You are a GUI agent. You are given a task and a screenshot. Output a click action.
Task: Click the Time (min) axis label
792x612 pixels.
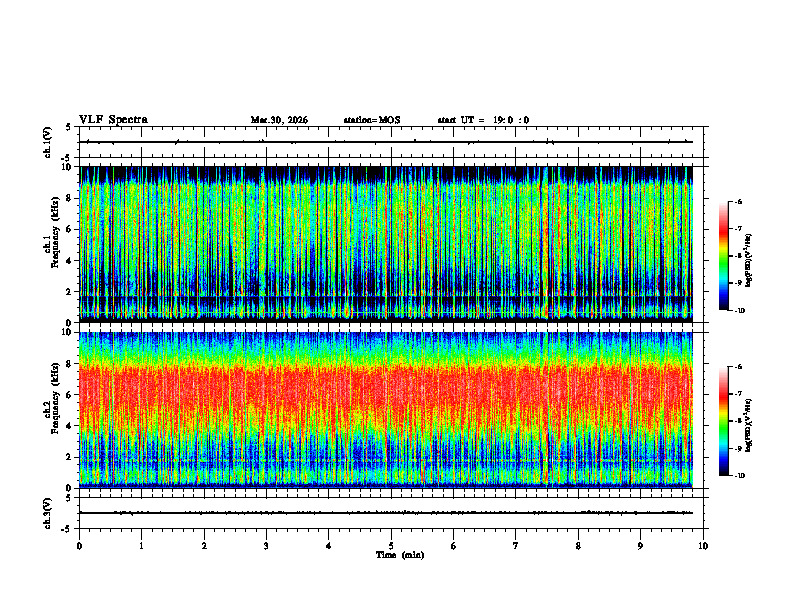[x=400, y=555]
